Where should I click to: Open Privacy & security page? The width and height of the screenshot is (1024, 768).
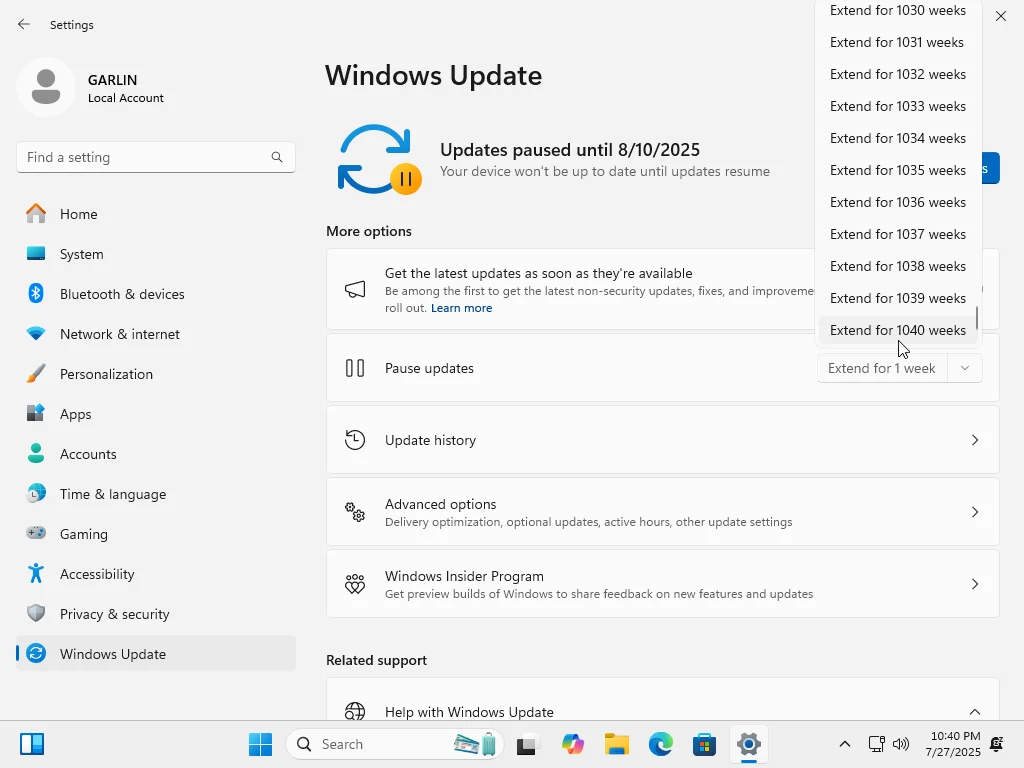coord(155,614)
